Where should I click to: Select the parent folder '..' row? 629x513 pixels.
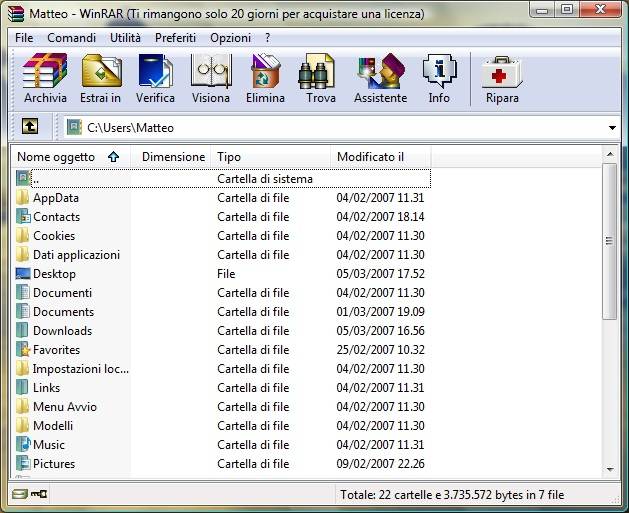point(223,178)
